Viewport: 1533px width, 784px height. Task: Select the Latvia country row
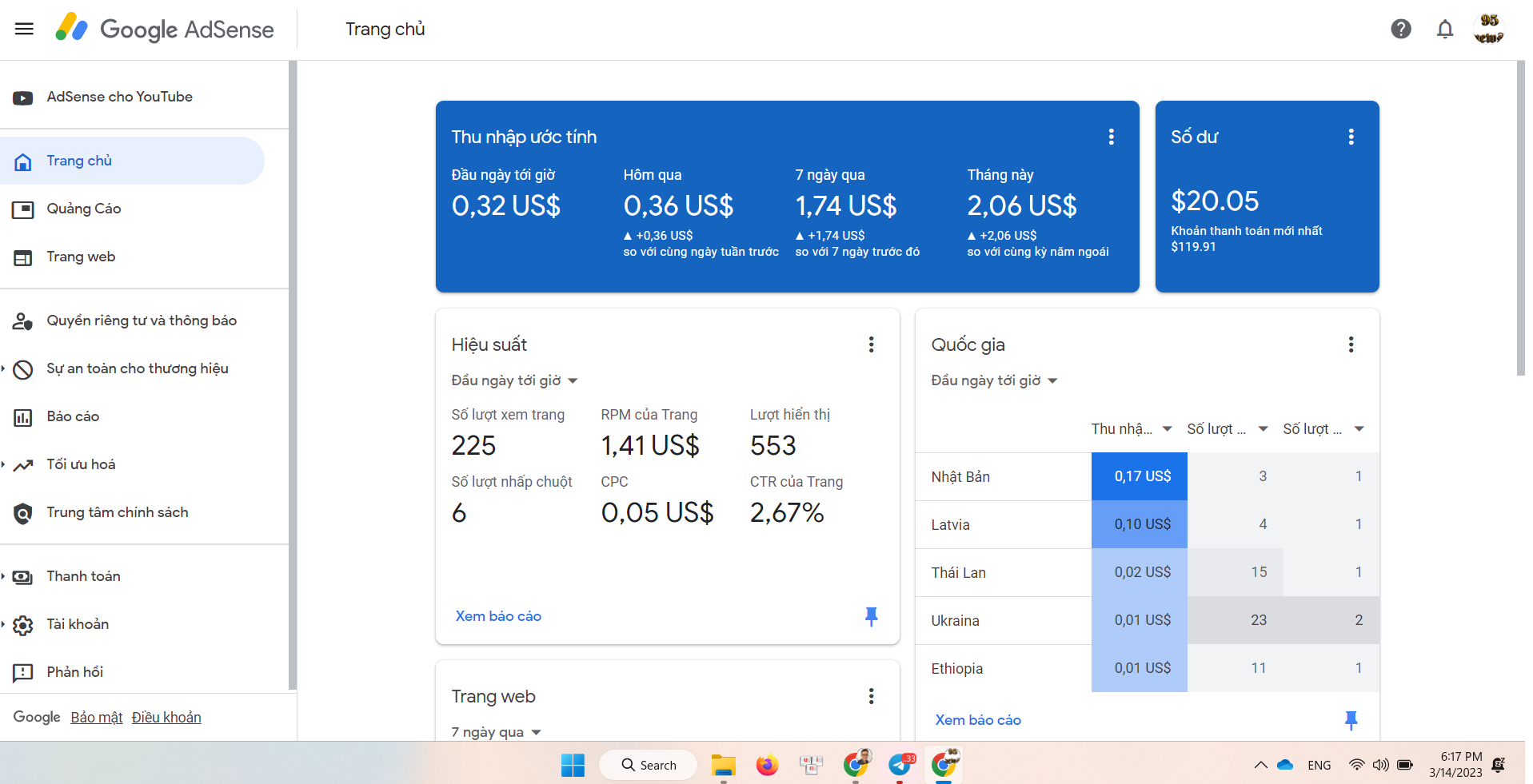point(1148,524)
